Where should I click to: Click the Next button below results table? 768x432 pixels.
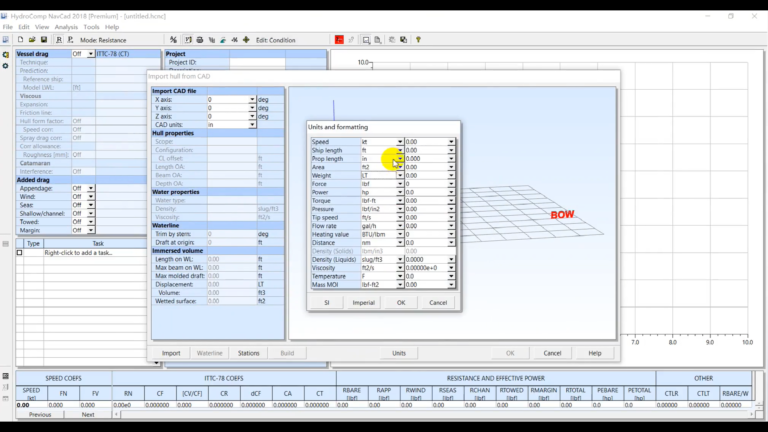pos(88,414)
